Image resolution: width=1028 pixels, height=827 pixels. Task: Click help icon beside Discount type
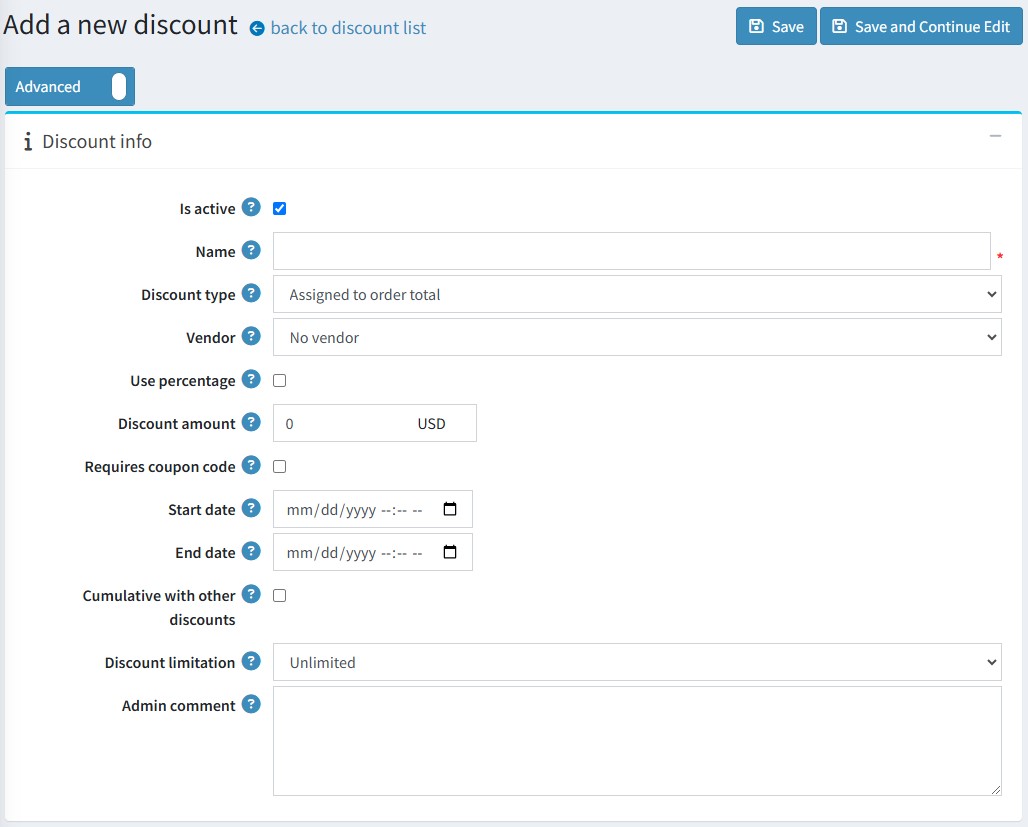[251, 294]
